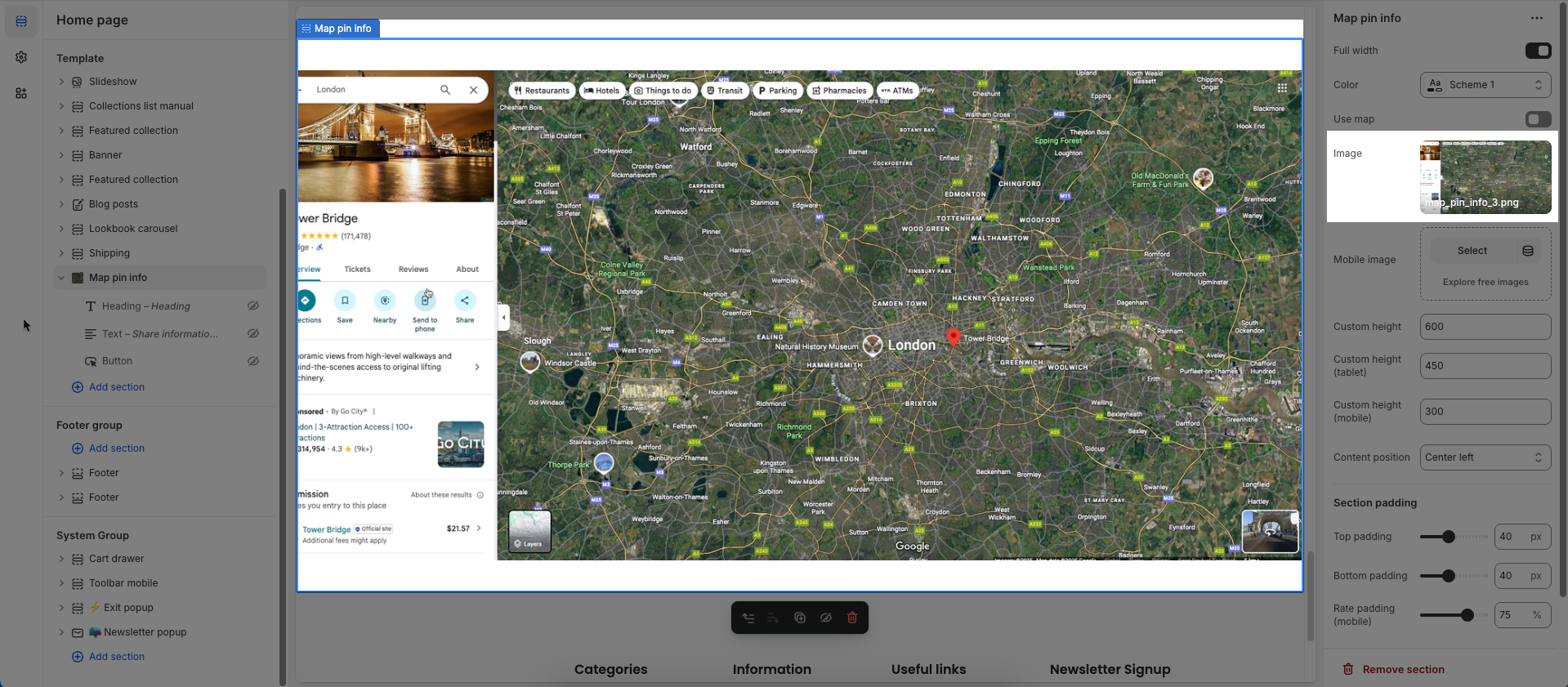The width and height of the screenshot is (1568, 687).
Task: Click the Cart drawer section icon
Action: coord(78,559)
